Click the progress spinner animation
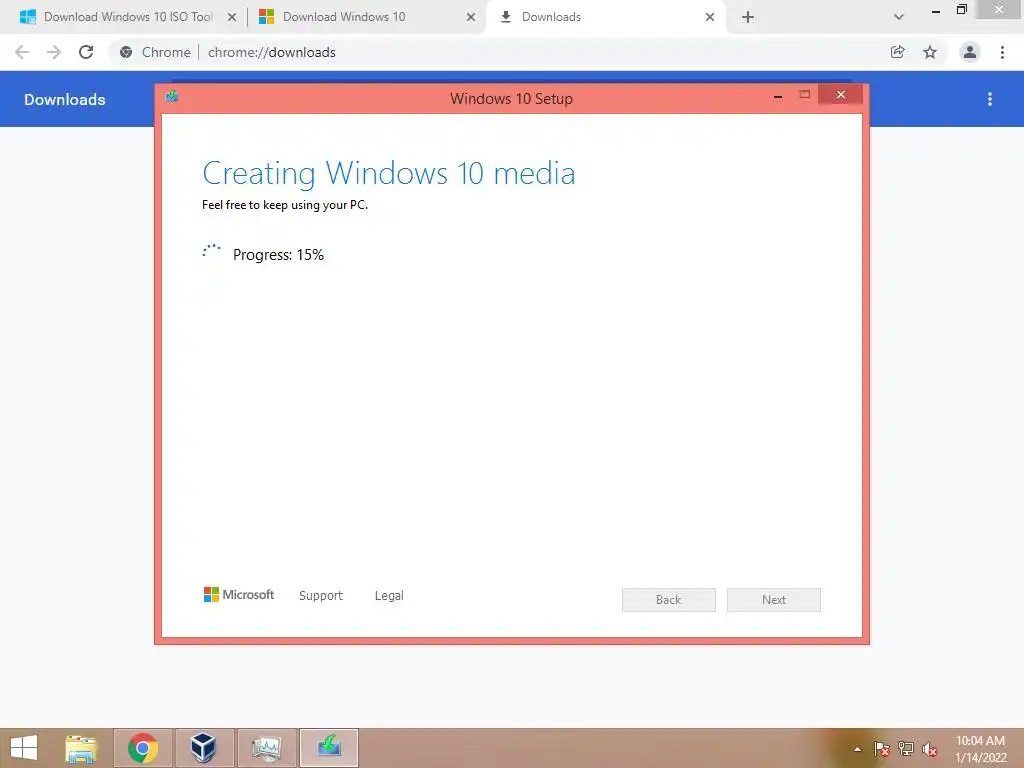 coord(212,251)
